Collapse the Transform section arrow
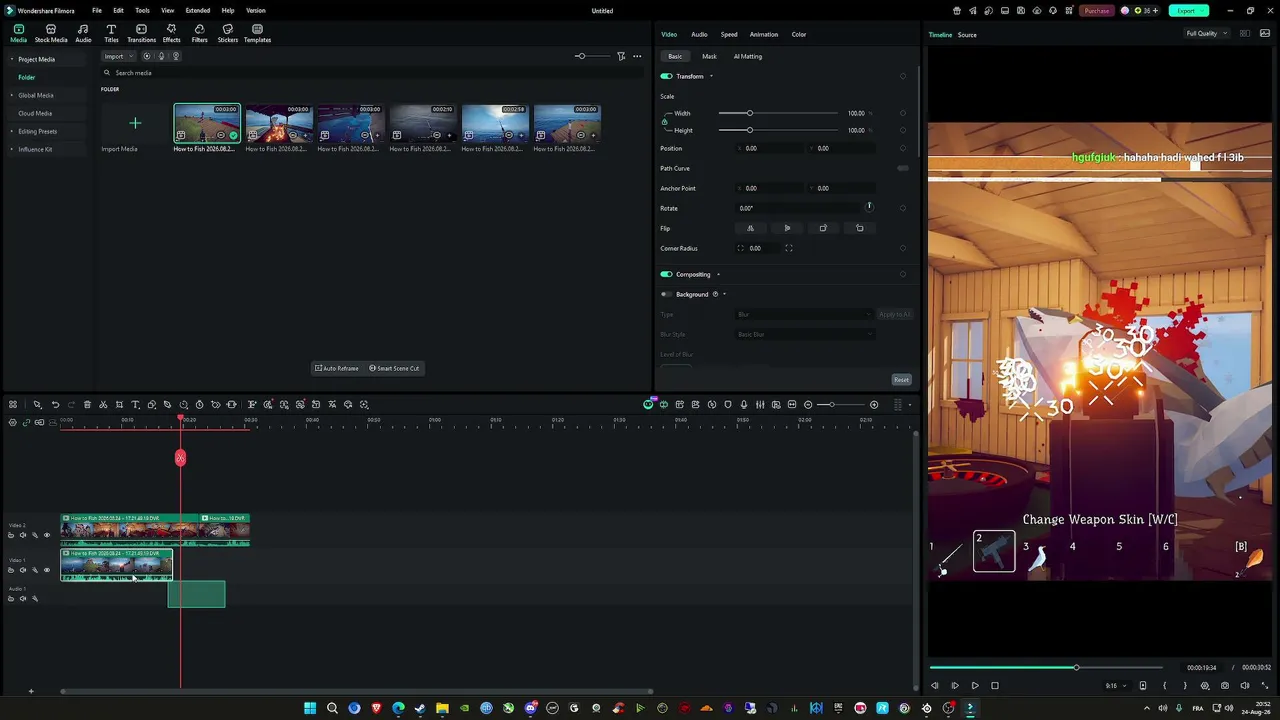 click(711, 76)
